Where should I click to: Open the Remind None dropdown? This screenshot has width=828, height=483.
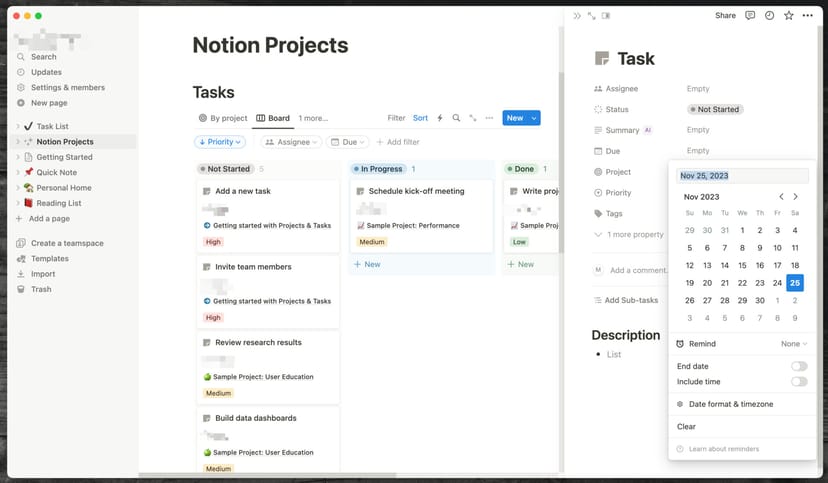pyautogui.click(x=795, y=344)
